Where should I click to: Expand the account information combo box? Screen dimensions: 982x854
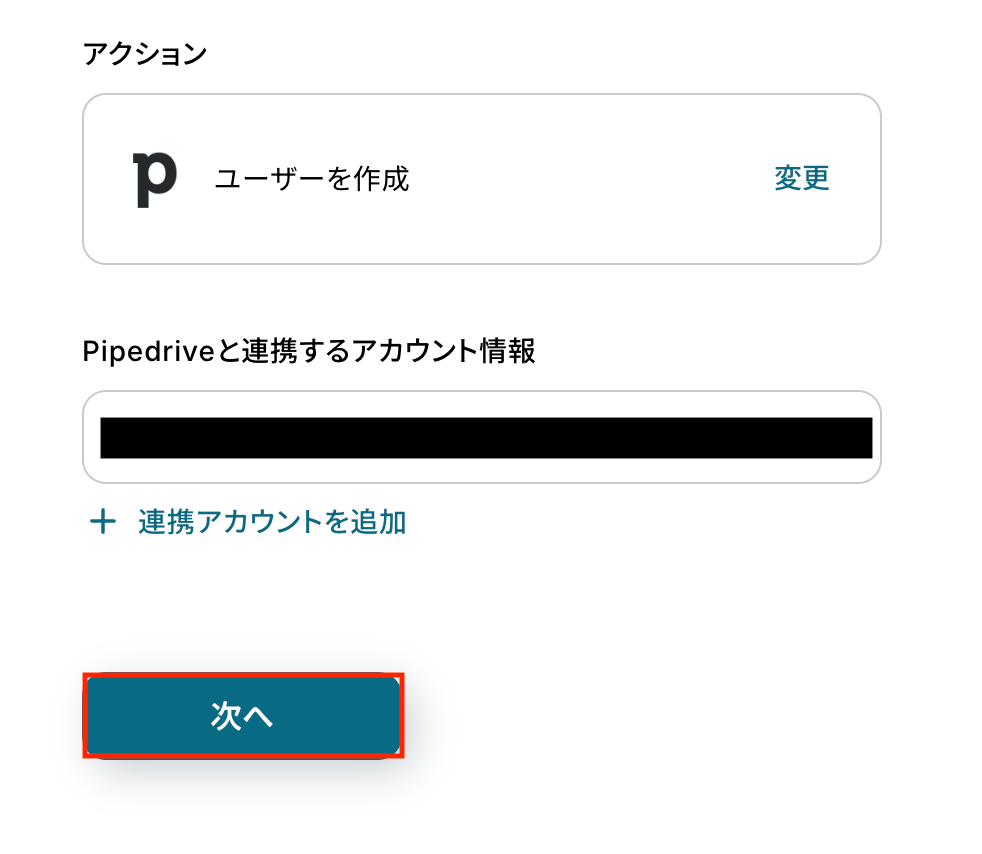482,437
